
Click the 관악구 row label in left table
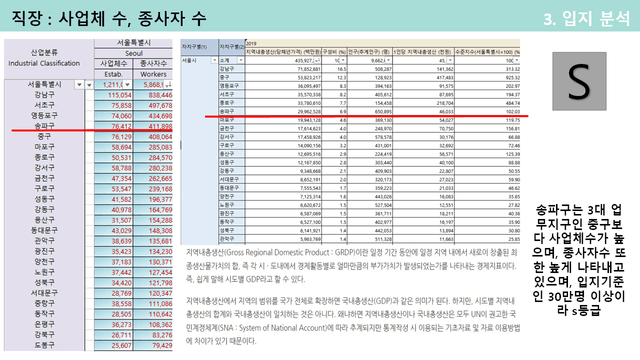click(x=44, y=241)
